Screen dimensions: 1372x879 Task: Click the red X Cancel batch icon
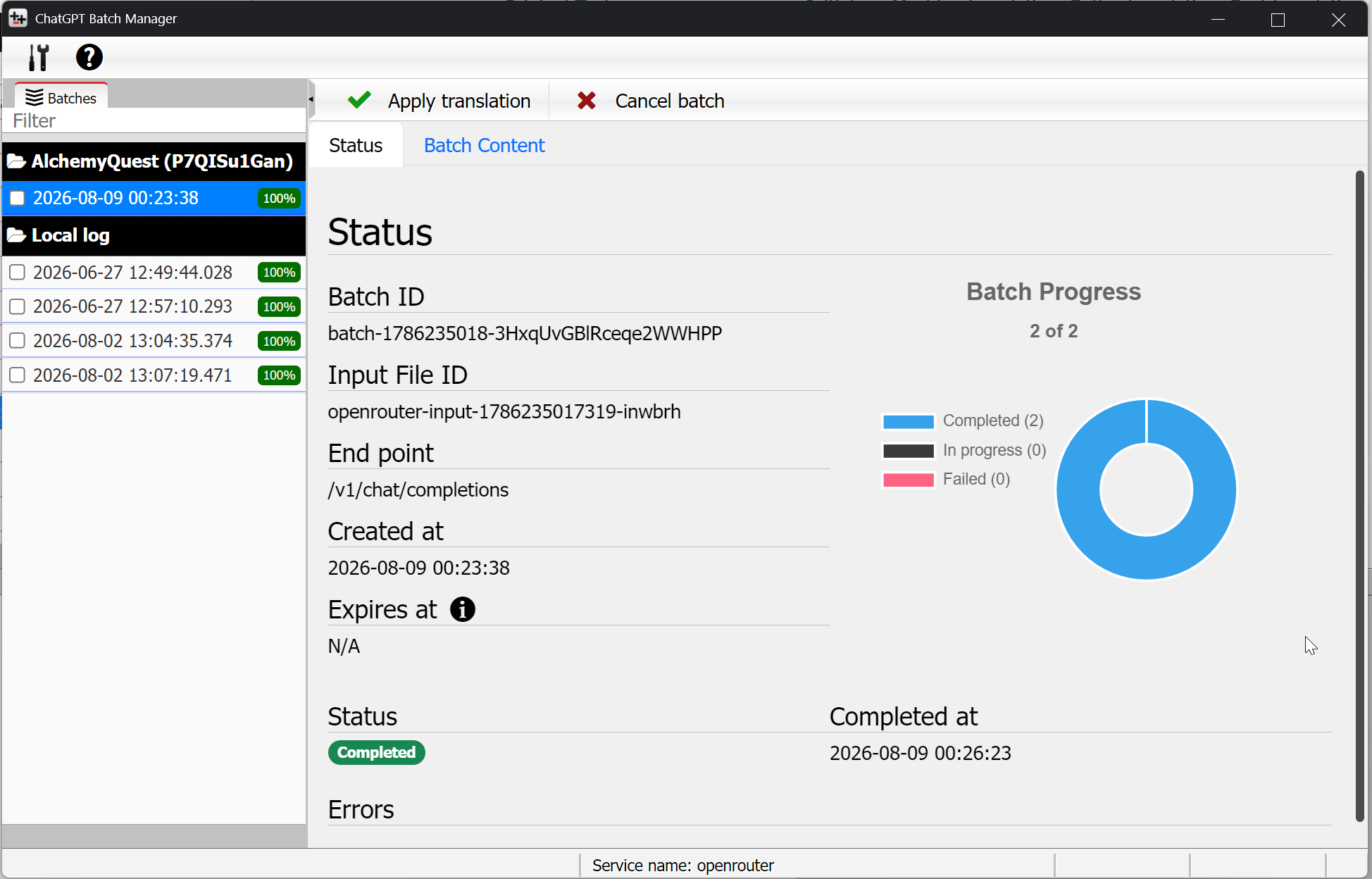[x=586, y=101]
